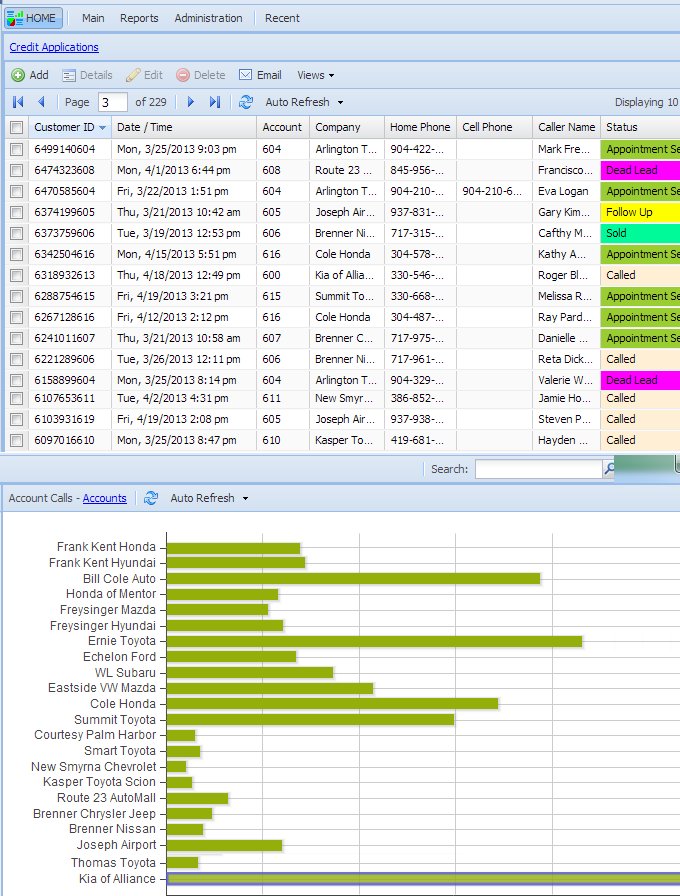Click account number 611 cell
This screenshot has height=896, width=680.
271,398
